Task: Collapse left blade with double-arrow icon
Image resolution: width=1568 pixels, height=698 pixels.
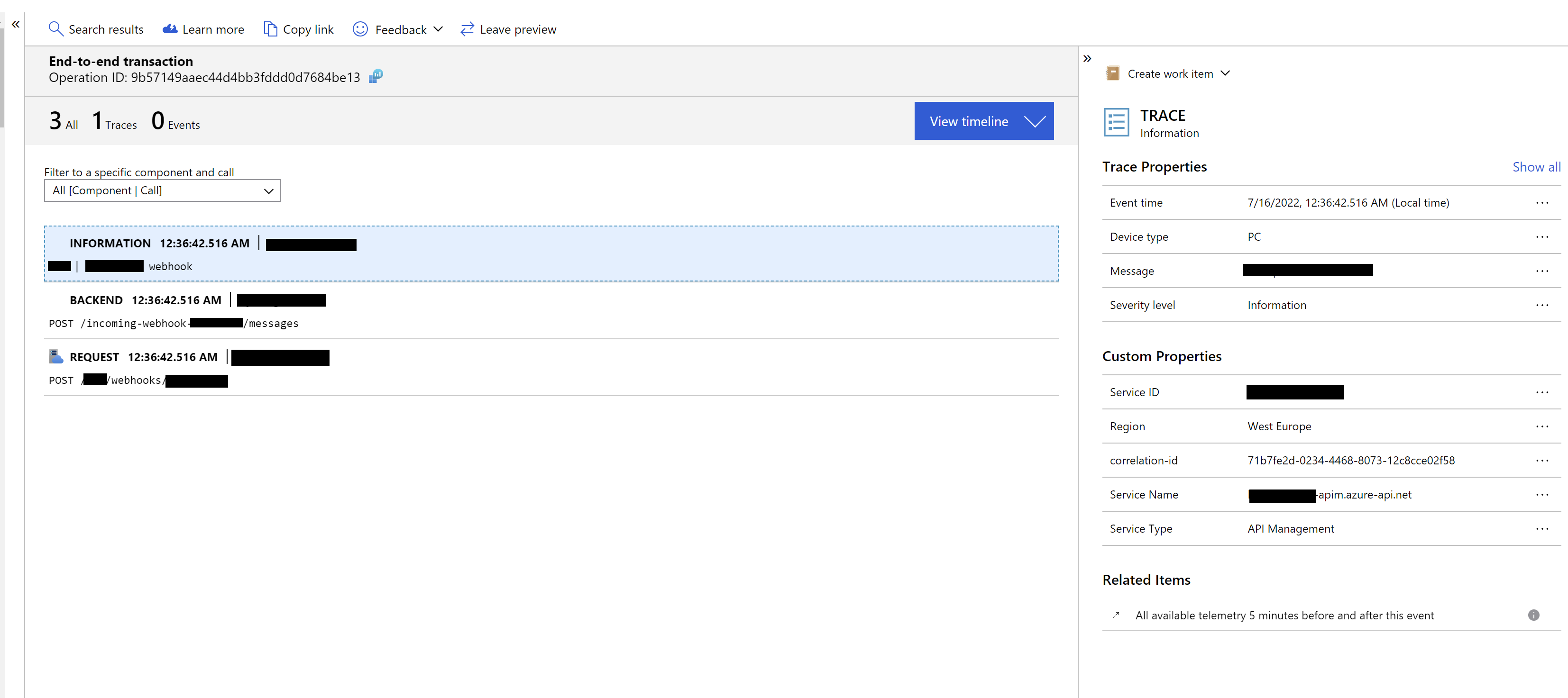Action: (16, 24)
